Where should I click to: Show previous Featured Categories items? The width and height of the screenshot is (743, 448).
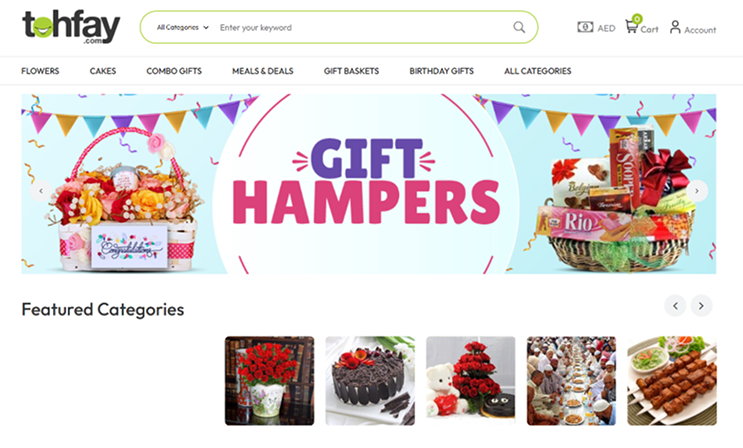[x=675, y=306]
